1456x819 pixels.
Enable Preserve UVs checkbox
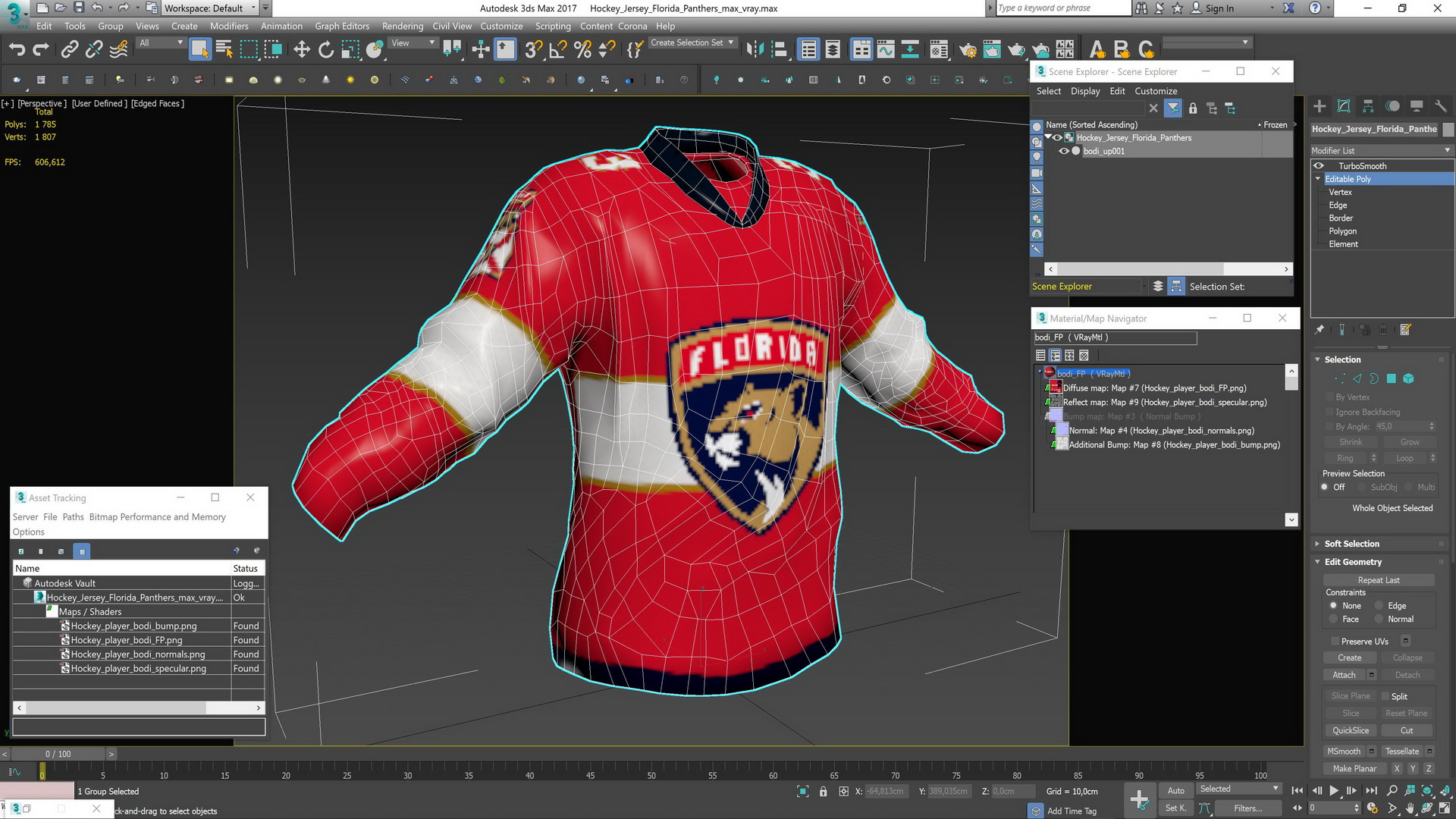pos(1335,642)
